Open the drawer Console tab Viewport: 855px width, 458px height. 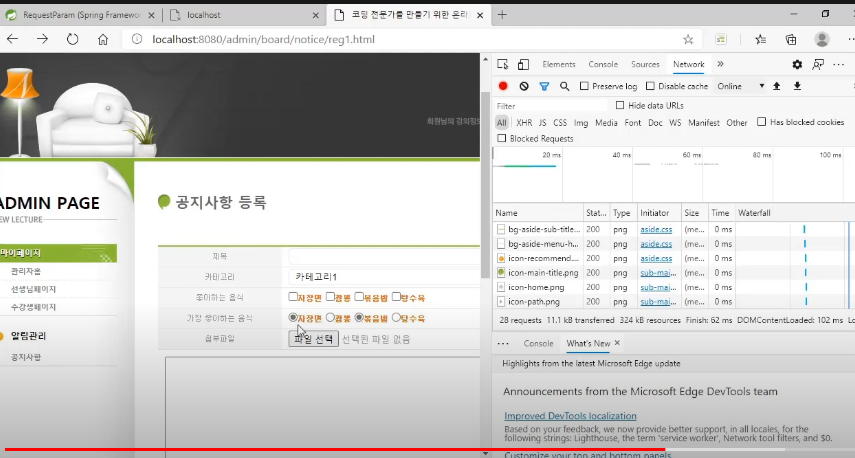pyautogui.click(x=538, y=344)
